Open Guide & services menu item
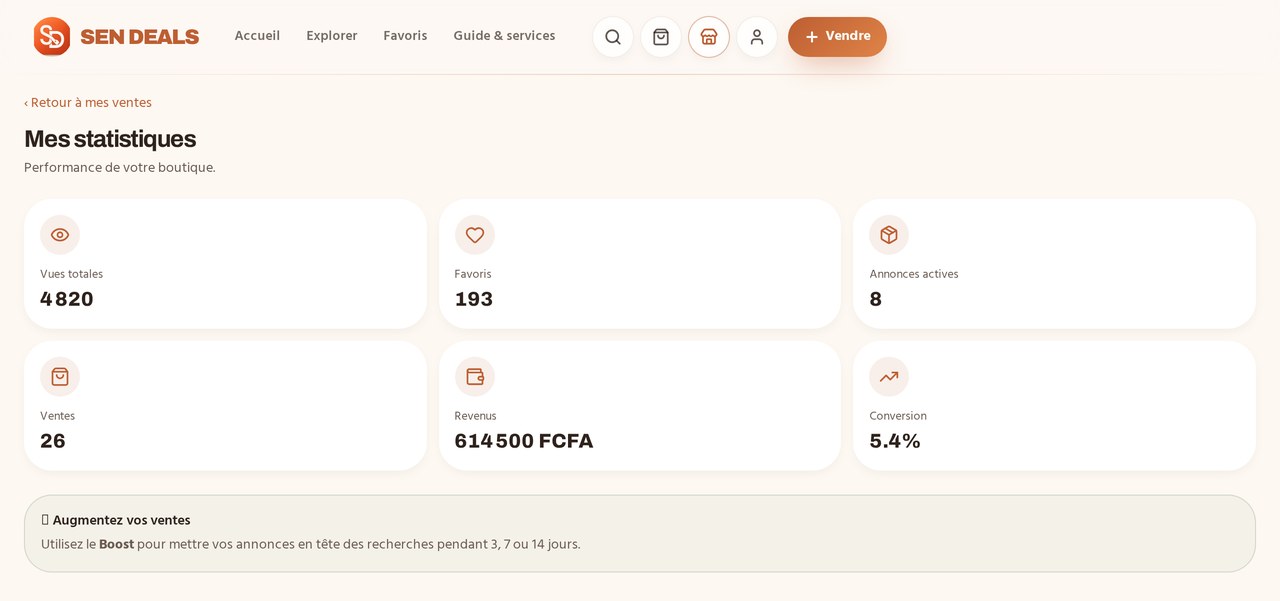 click(504, 36)
